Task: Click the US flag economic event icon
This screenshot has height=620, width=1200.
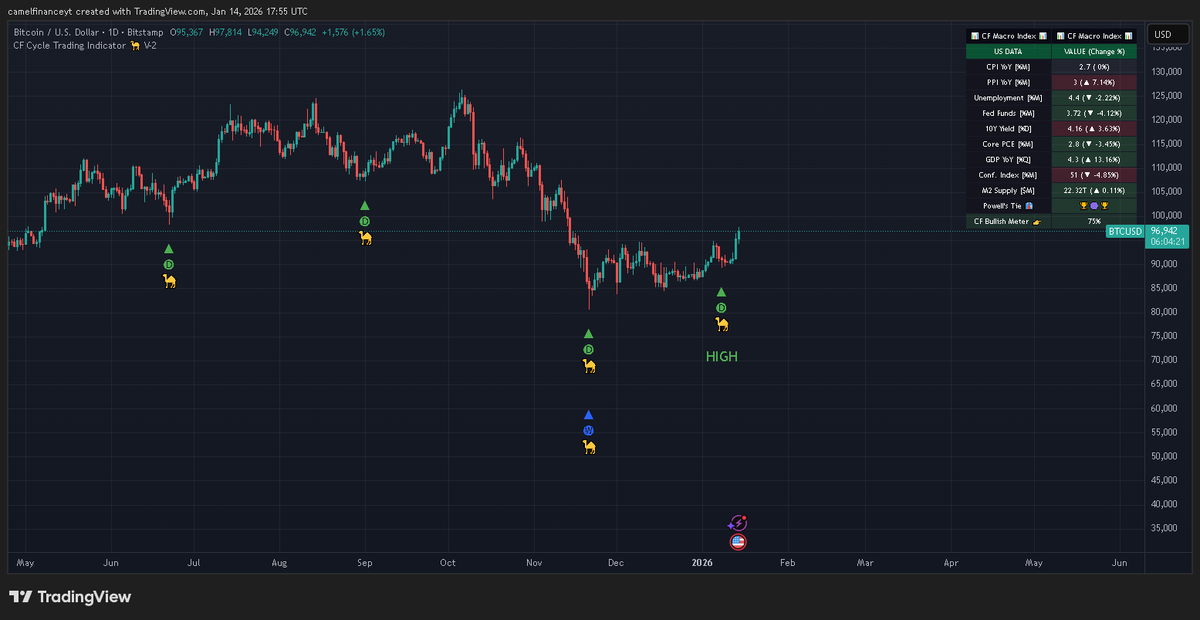Action: click(x=738, y=542)
